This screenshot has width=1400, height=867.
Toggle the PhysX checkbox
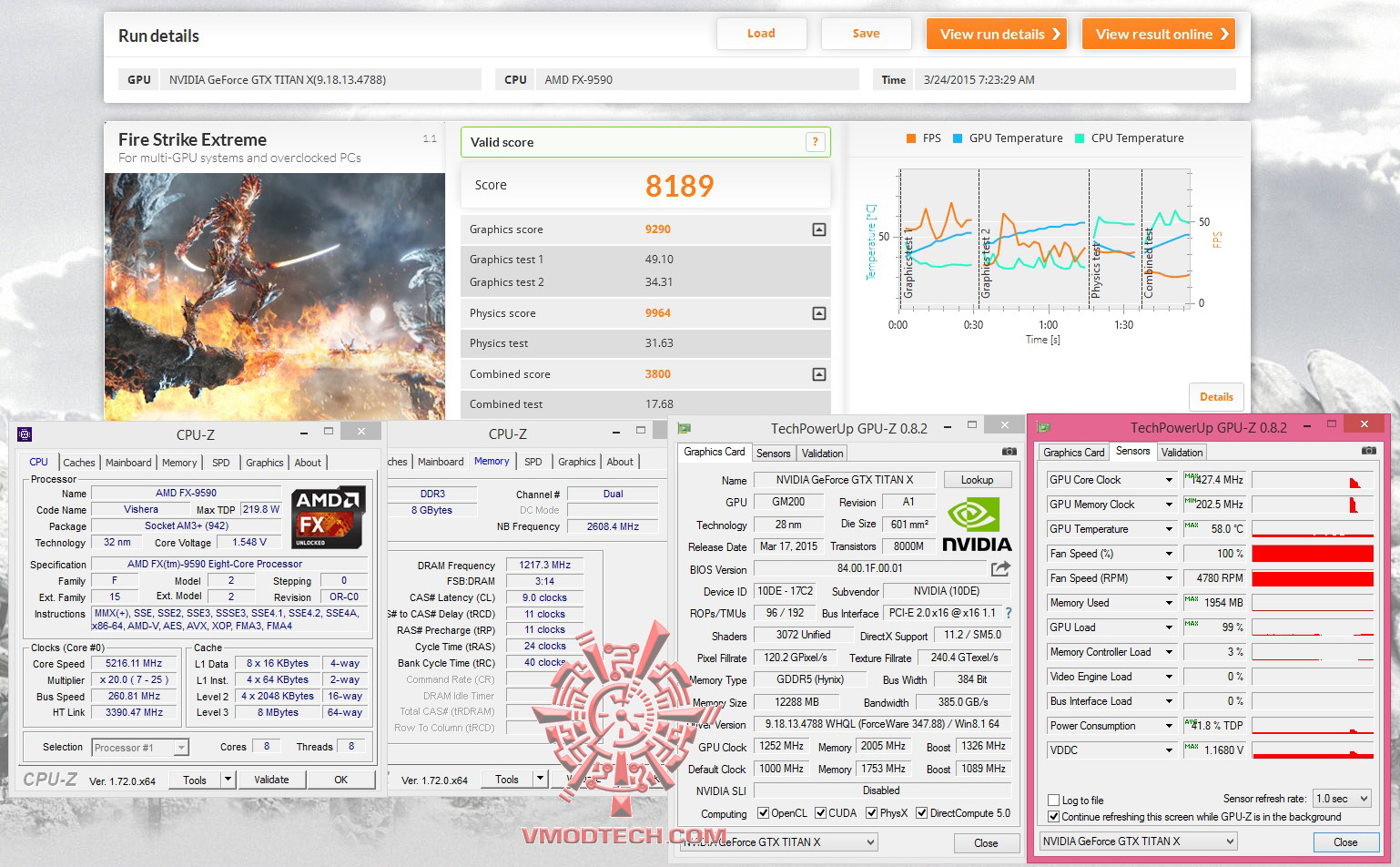tap(872, 813)
